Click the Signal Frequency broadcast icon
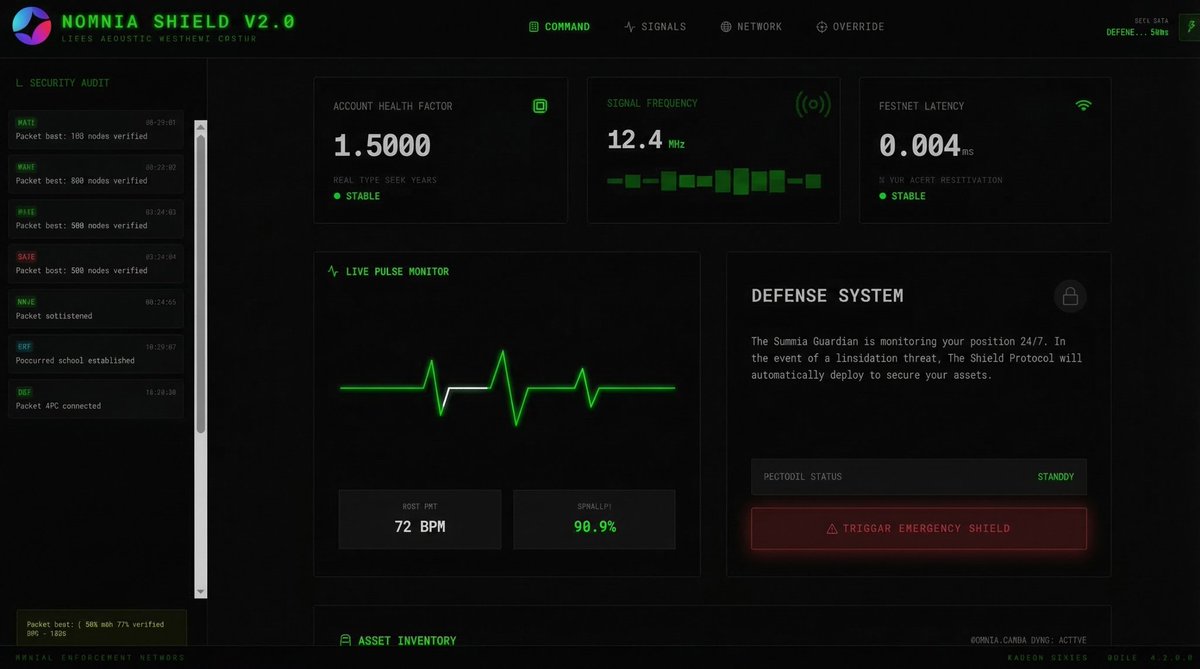 813,103
